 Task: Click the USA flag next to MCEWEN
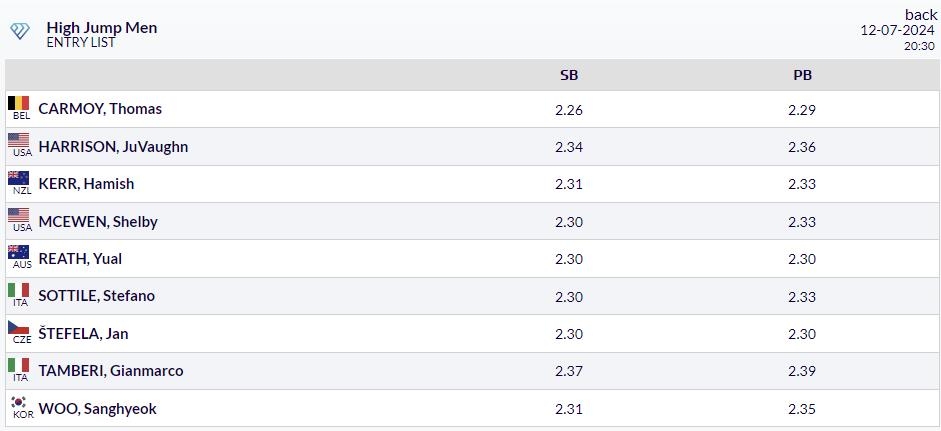(19, 216)
